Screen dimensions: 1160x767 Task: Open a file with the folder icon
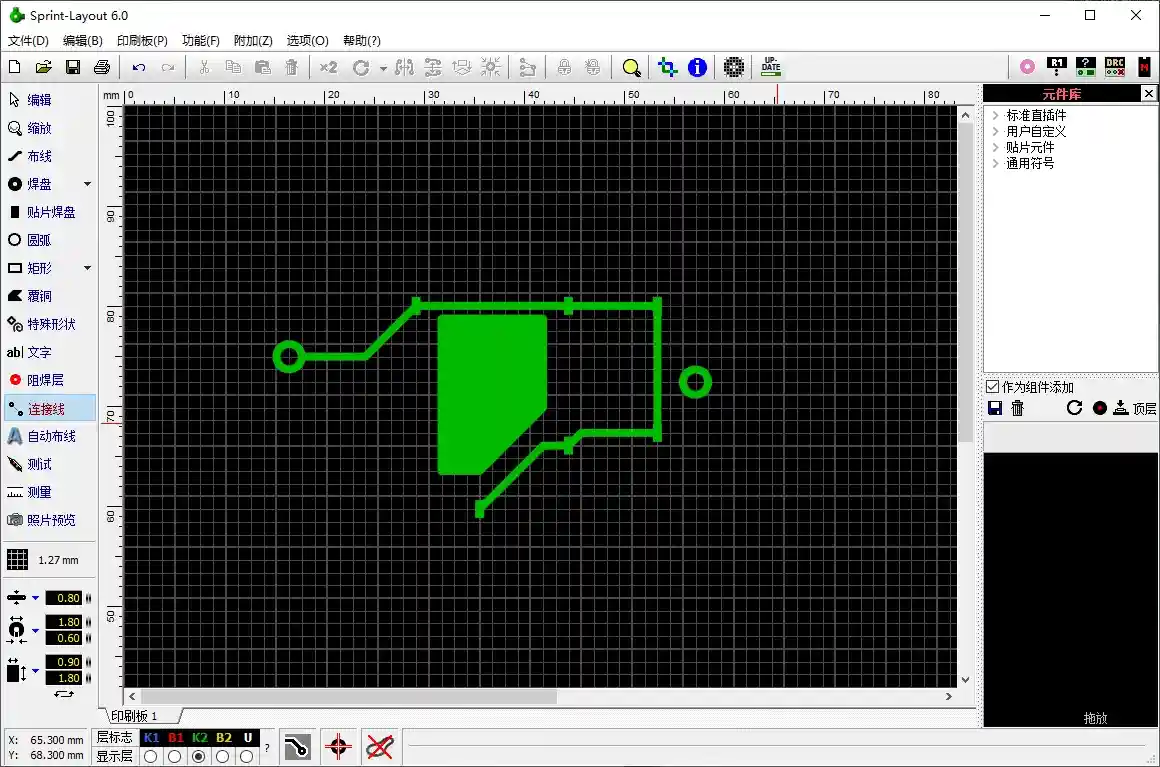coord(44,67)
